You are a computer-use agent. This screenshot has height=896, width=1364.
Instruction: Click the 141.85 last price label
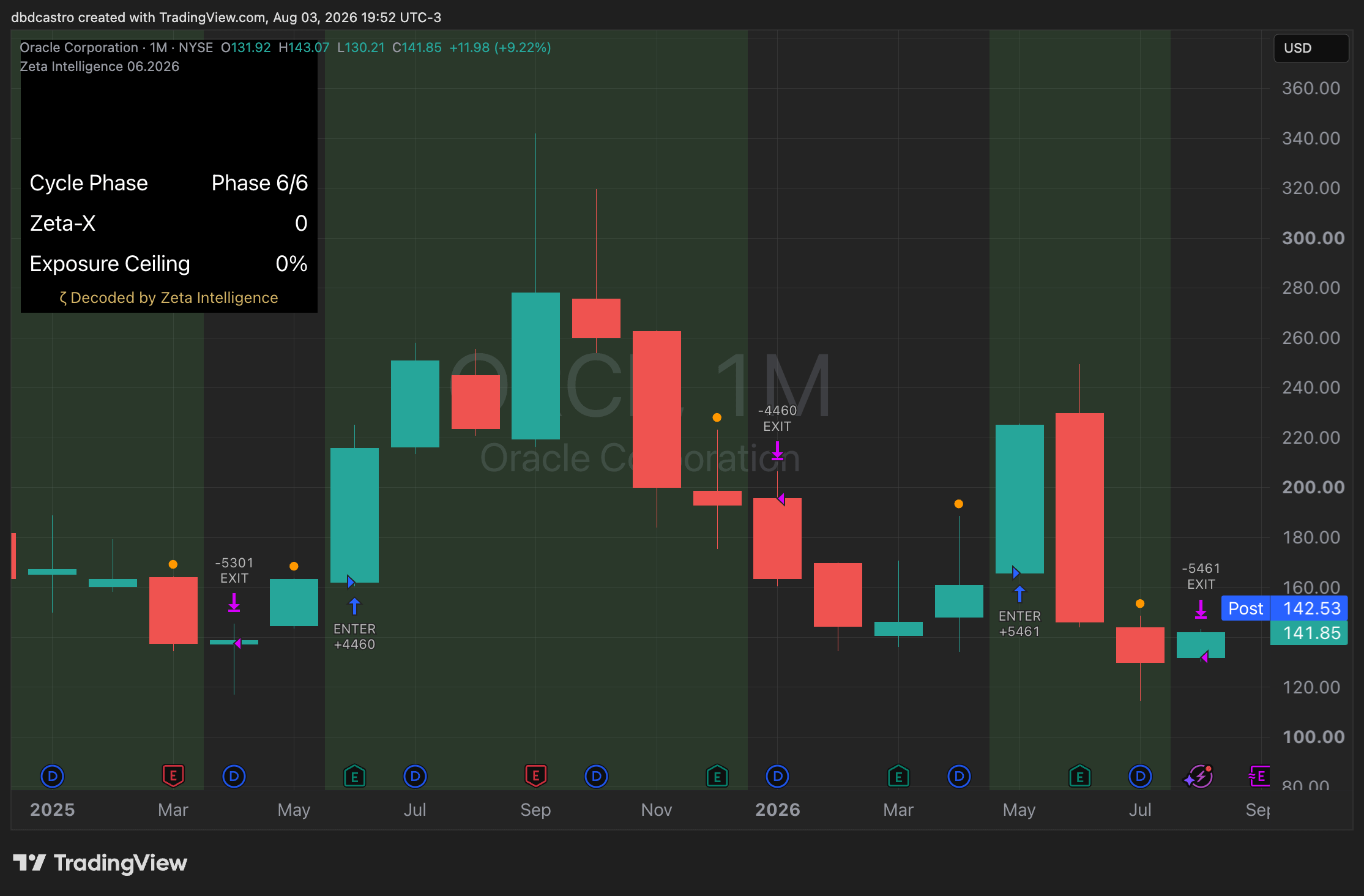(x=1309, y=633)
